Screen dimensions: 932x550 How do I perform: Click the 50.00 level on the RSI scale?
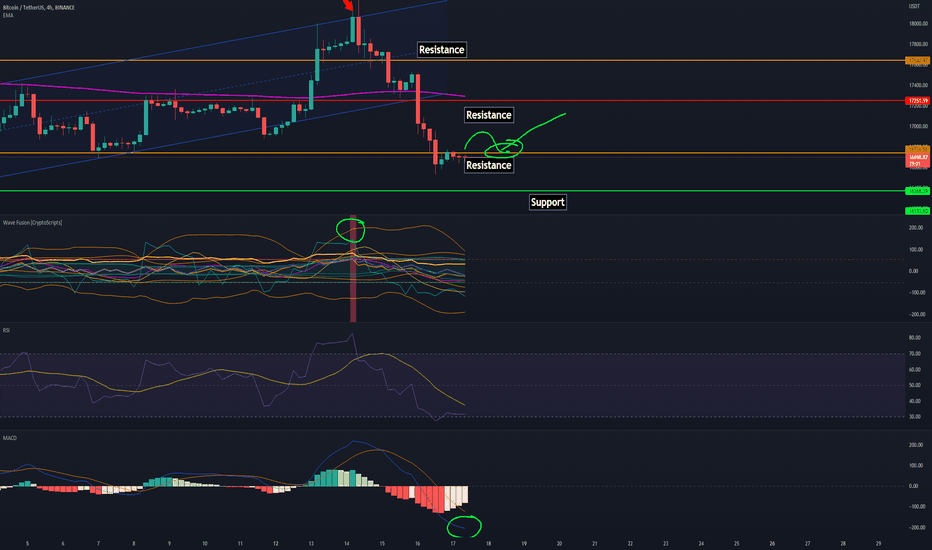point(915,385)
